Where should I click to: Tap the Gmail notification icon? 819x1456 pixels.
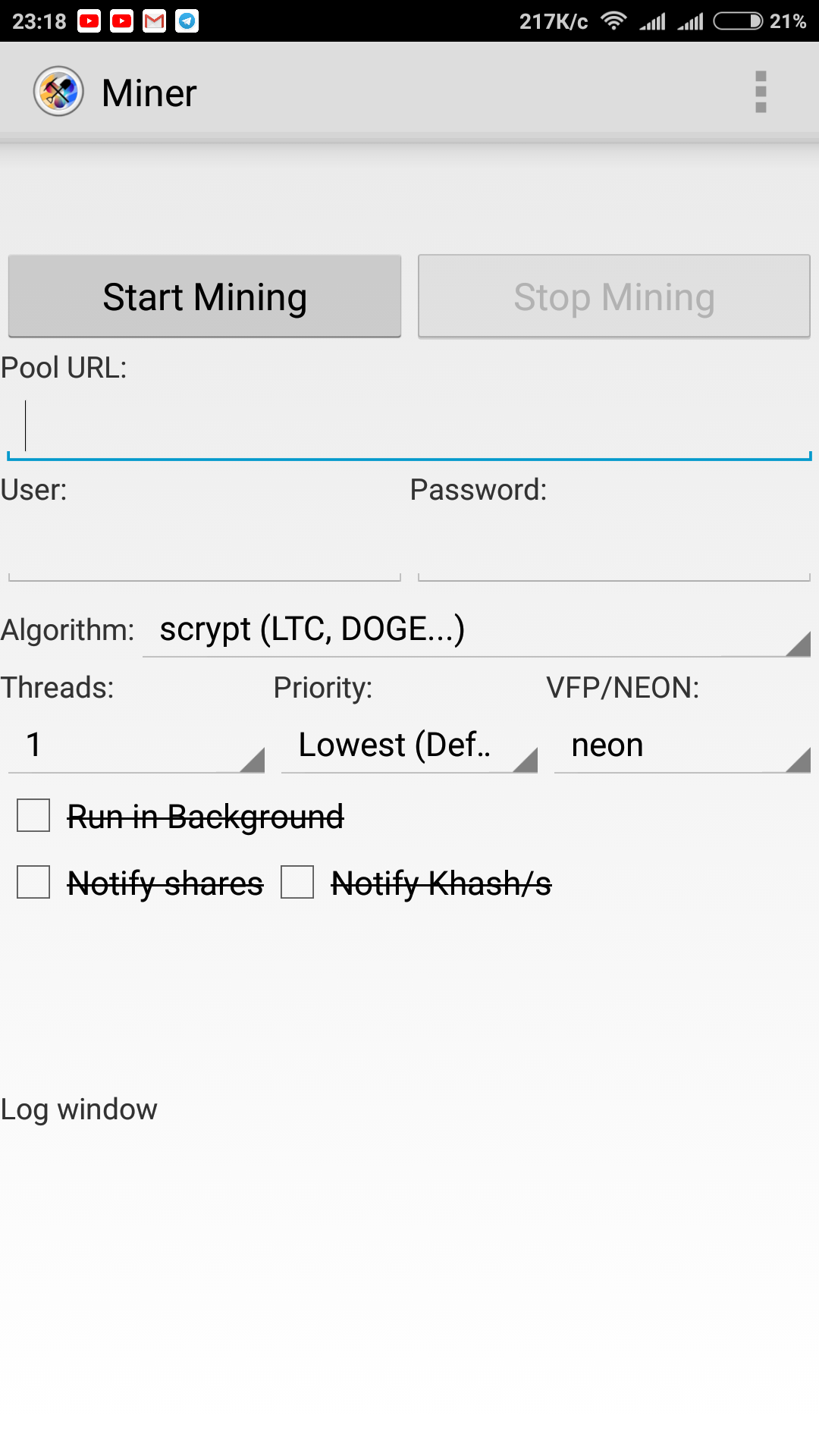click(x=155, y=21)
